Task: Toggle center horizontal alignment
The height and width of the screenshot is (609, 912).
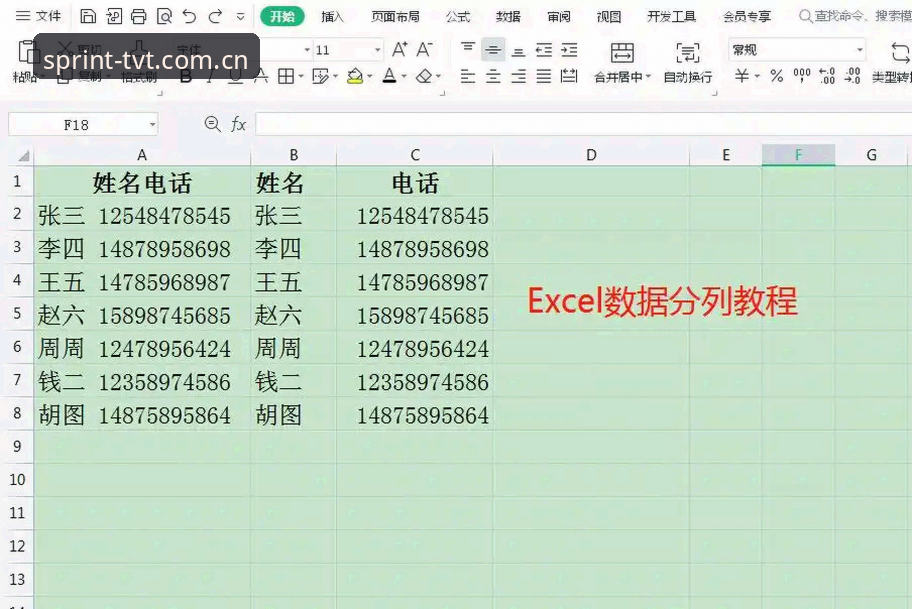Action: [493, 76]
